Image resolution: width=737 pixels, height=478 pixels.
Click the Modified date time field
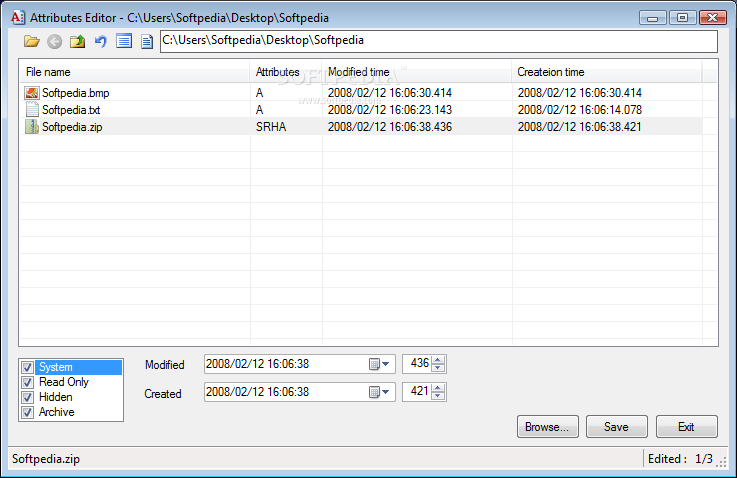(299, 364)
